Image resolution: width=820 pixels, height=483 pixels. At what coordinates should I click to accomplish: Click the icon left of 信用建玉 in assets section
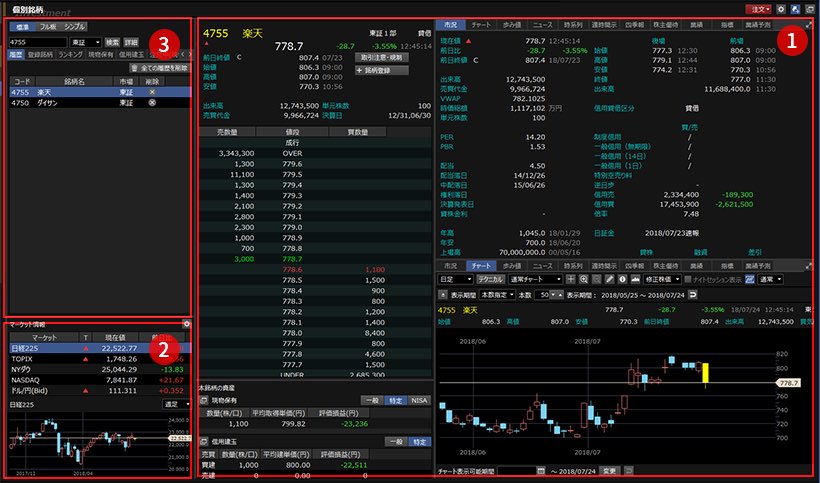click(x=204, y=442)
